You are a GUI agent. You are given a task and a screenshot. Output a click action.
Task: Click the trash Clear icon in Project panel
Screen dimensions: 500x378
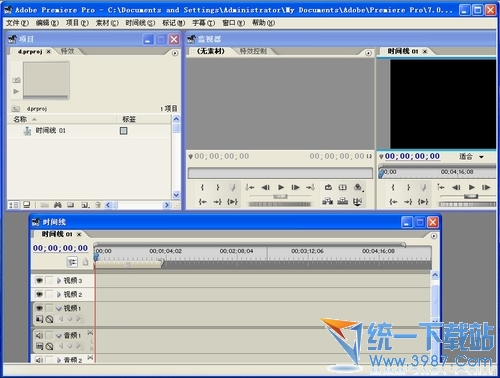coord(98,205)
